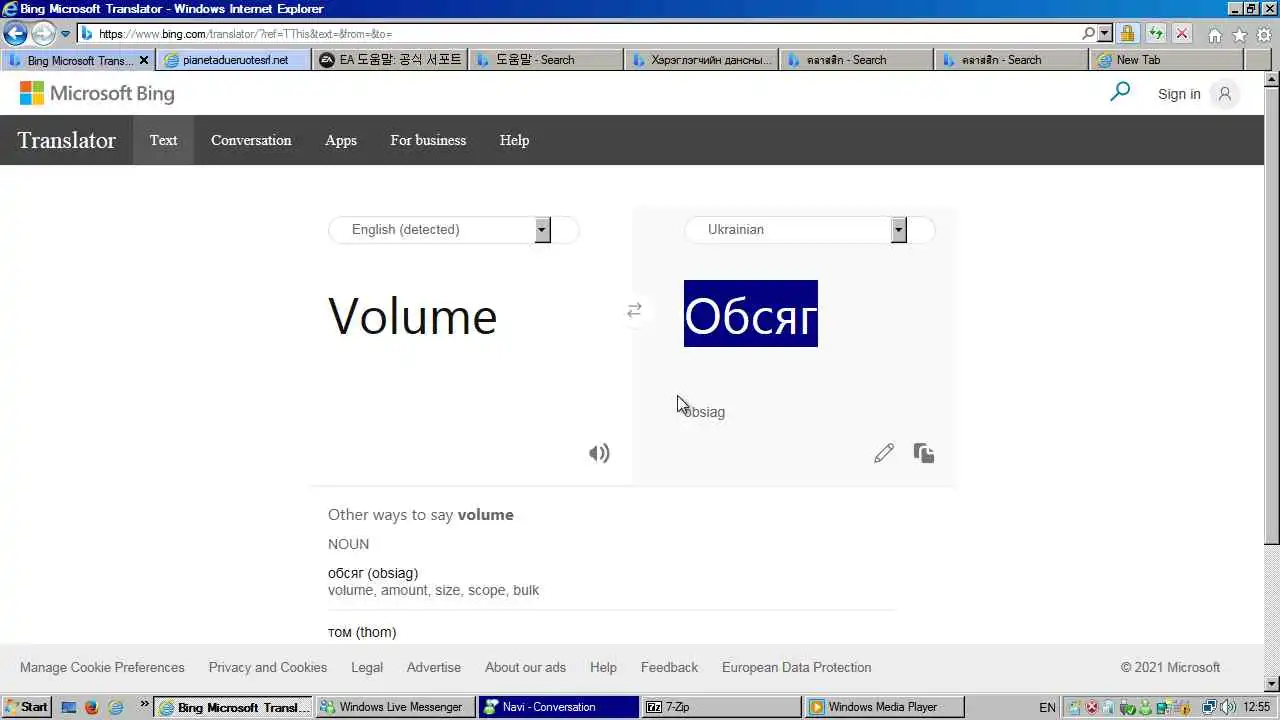Go forward in Internet Explorer

[x=42, y=33]
